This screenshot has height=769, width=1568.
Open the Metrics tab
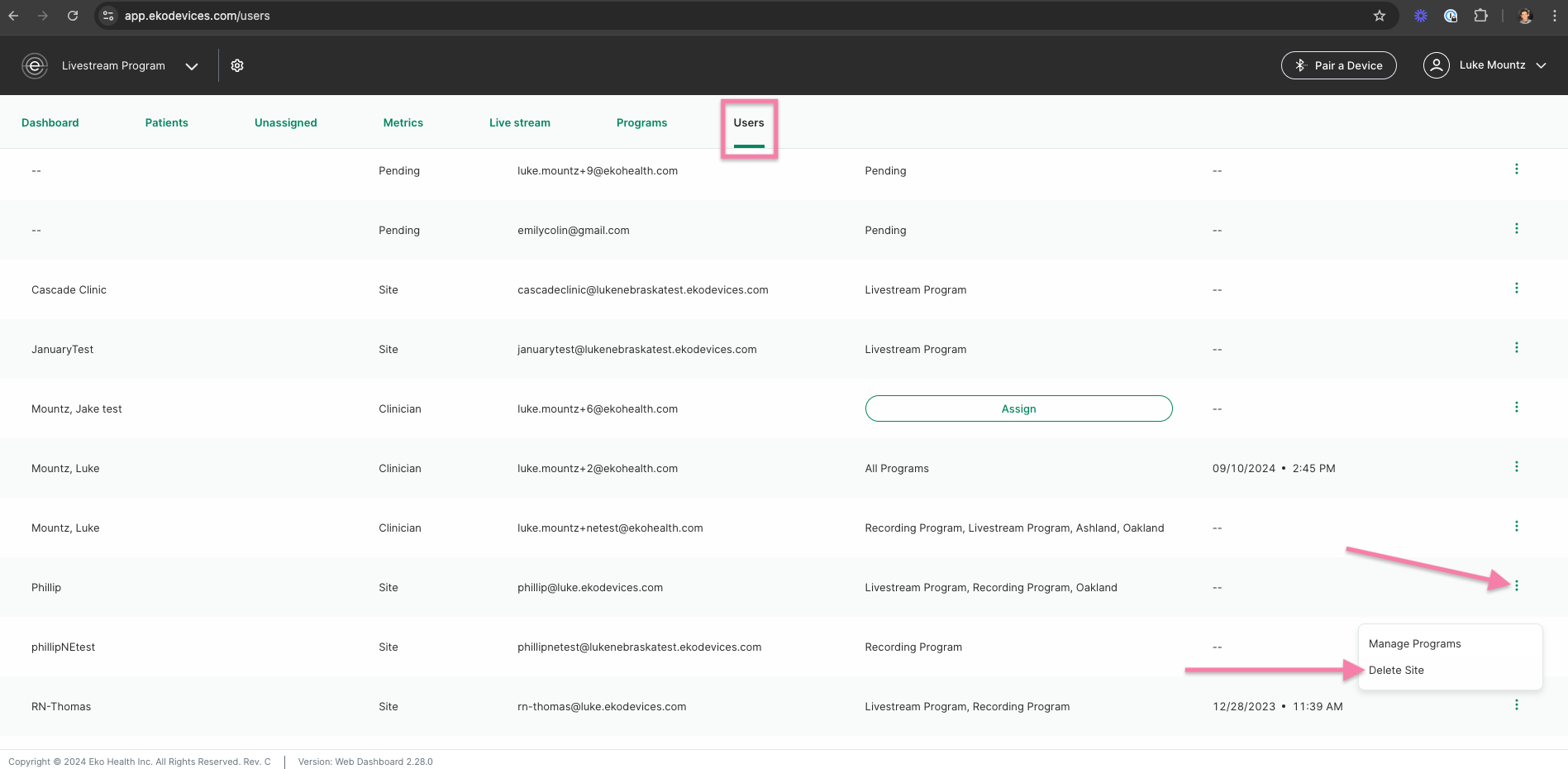(x=403, y=122)
